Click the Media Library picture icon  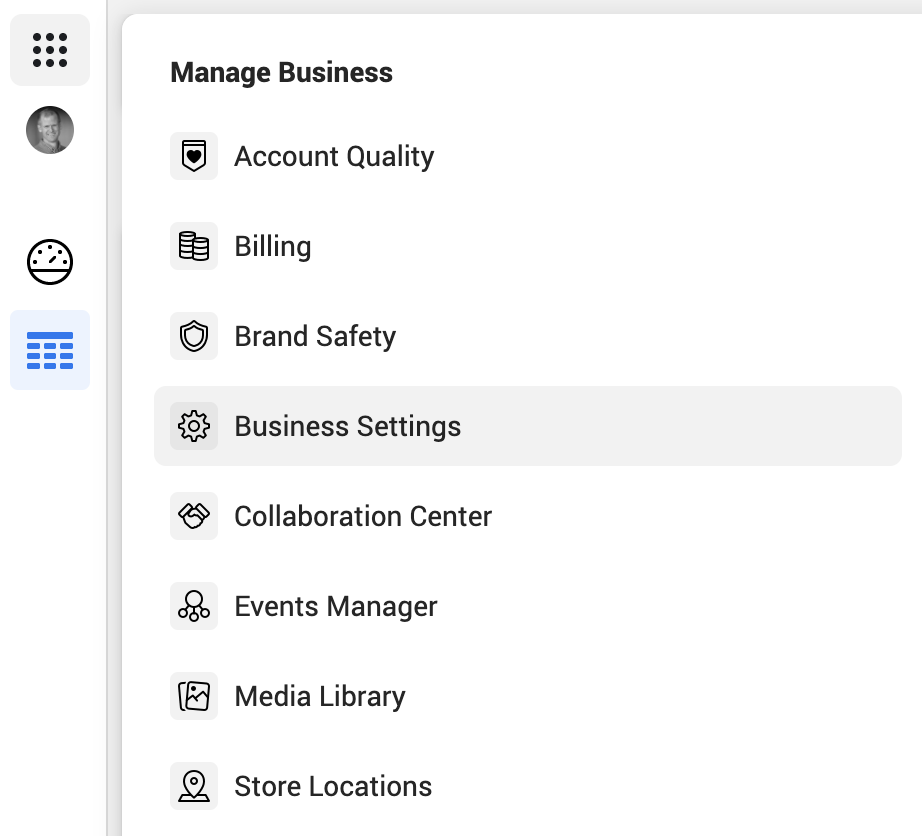[194, 696]
